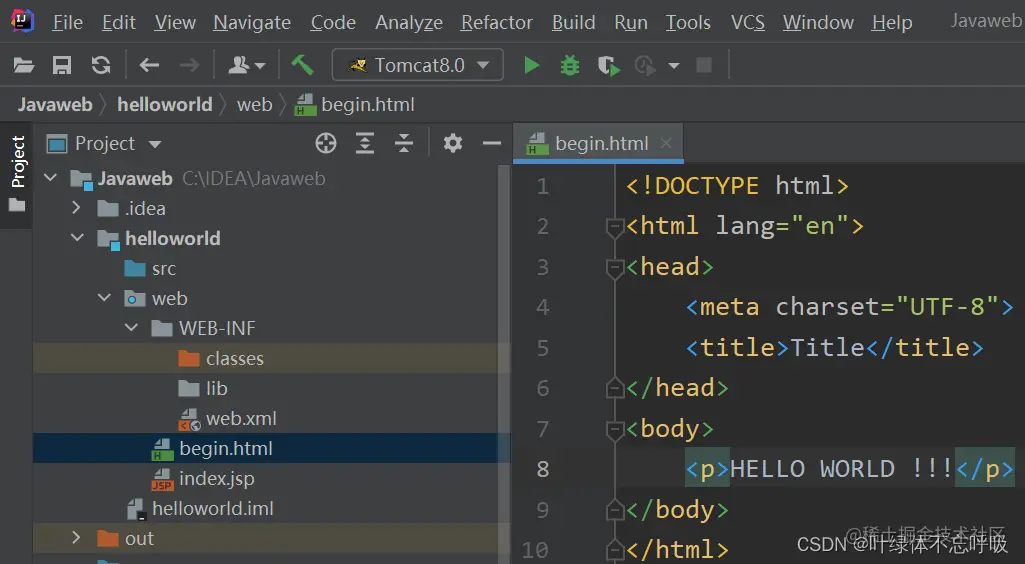The image size is (1025, 564).
Task: Select helloworld.iml file
Action: coord(200,508)
